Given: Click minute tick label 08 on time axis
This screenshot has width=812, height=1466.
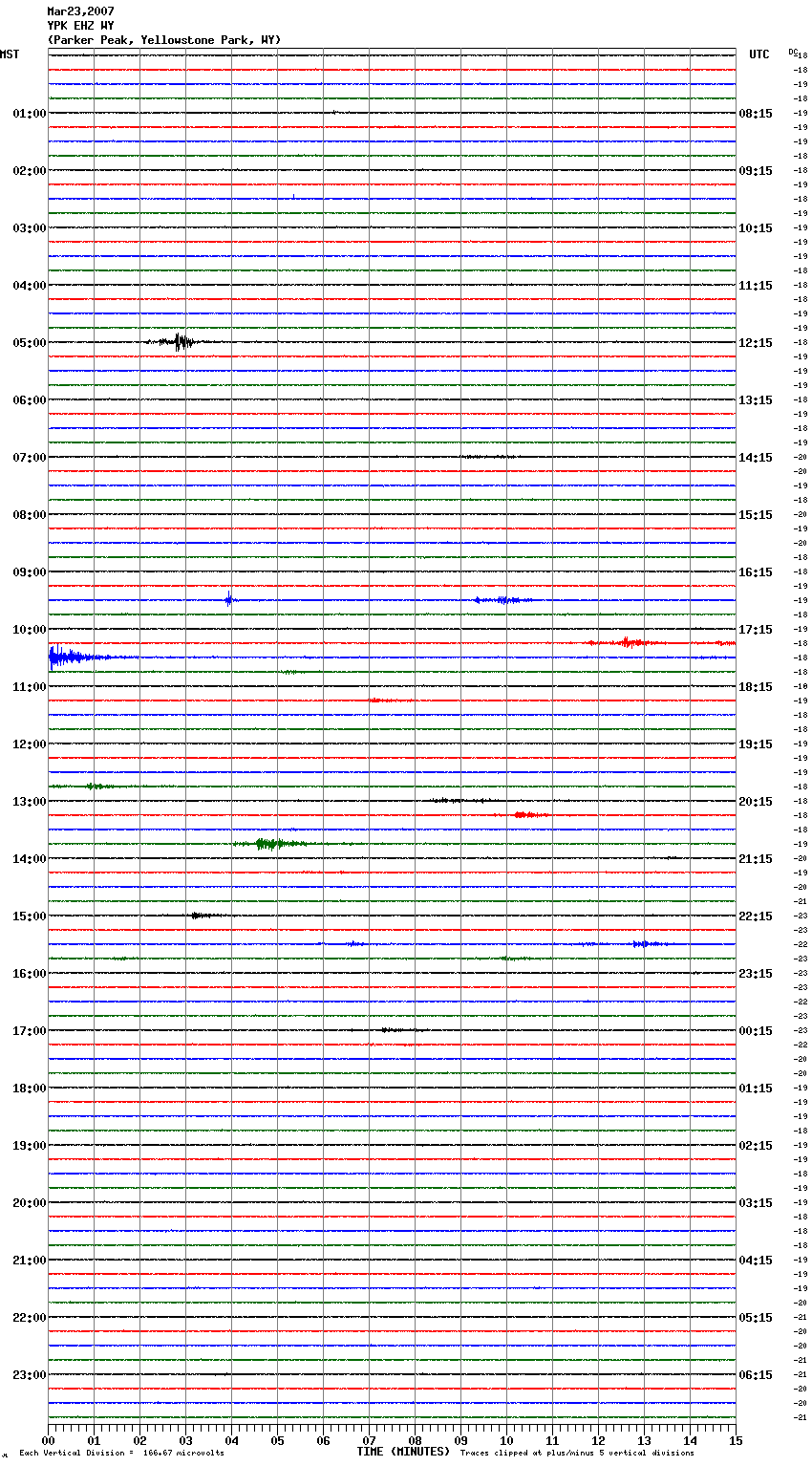Looking at the screenshot, I should click(x=415, y=1440).
